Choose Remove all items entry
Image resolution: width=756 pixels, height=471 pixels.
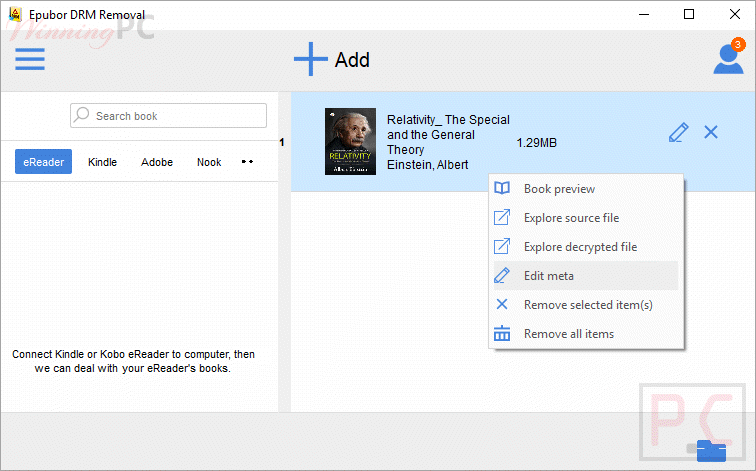586,333
